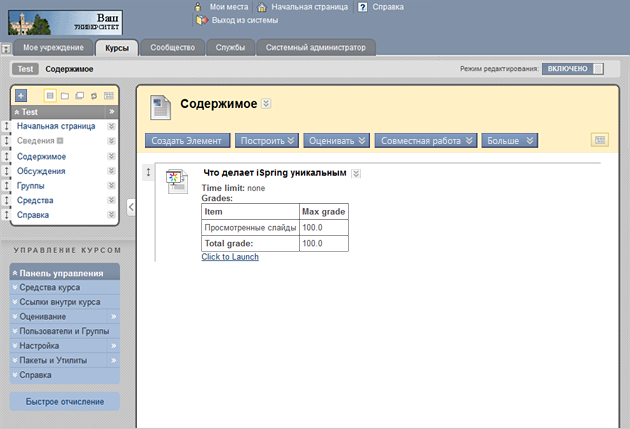Click reorder arrow next to Содержимое menu item

[6, 156]
